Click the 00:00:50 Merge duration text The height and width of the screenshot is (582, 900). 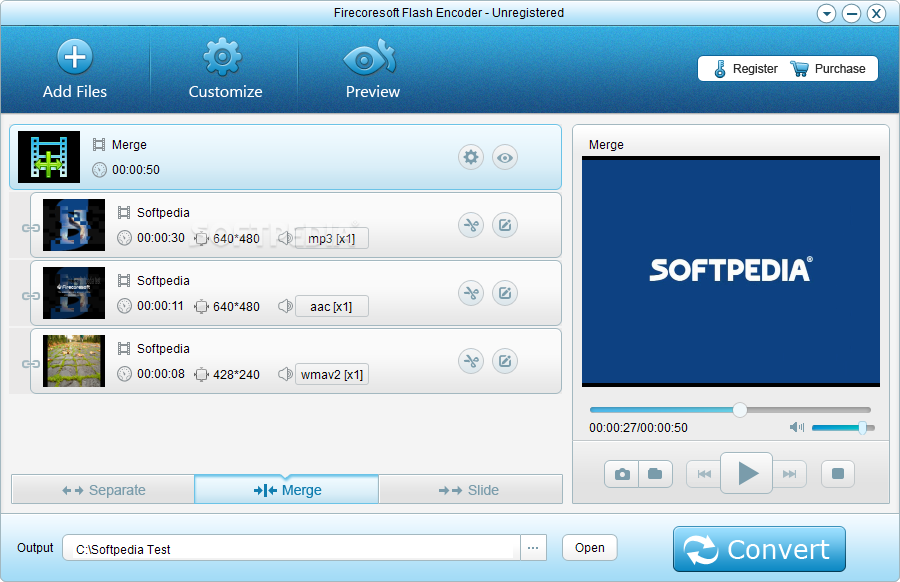coord(136,170)
